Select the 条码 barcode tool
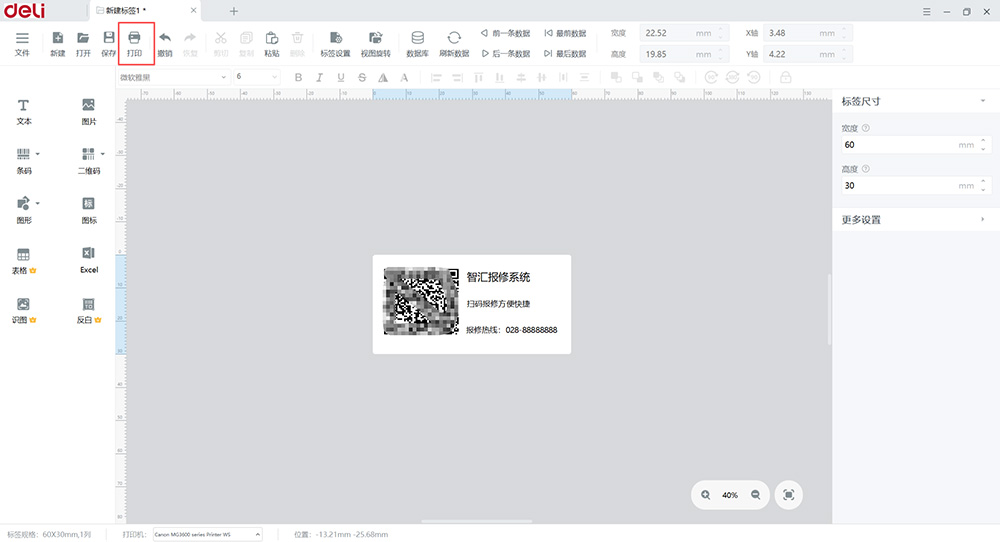Image resolution: width=1000 pixels, height=542 pixels. [24, 161]
